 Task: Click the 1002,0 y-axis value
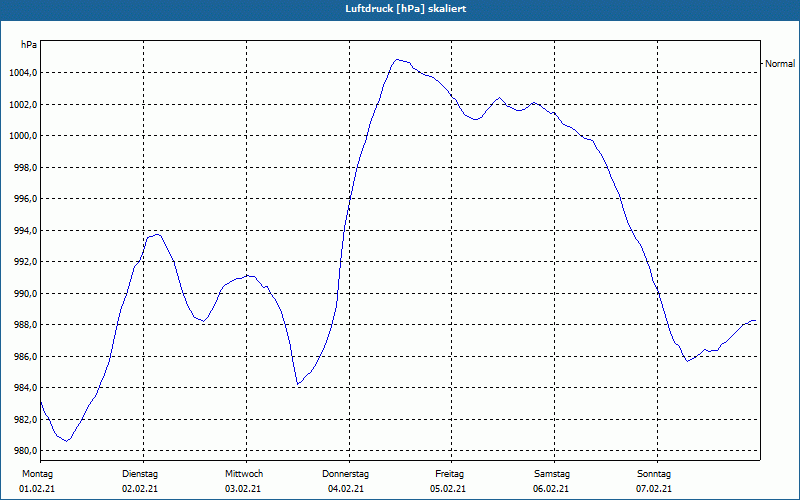click(x=23, y=105)
